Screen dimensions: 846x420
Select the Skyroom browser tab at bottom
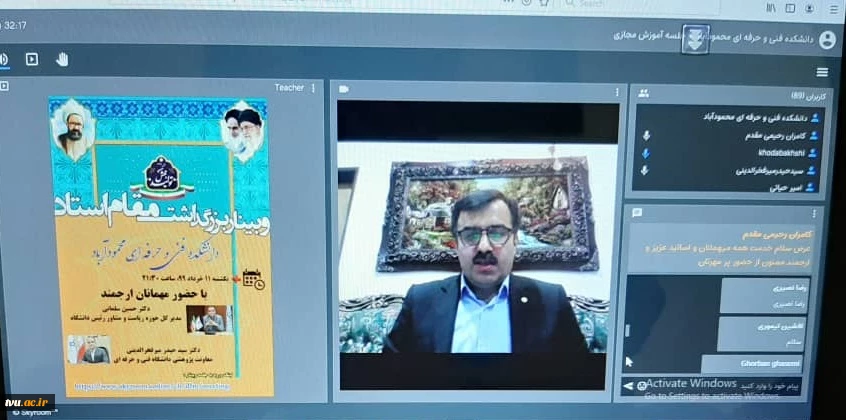[x=32, y=411]
